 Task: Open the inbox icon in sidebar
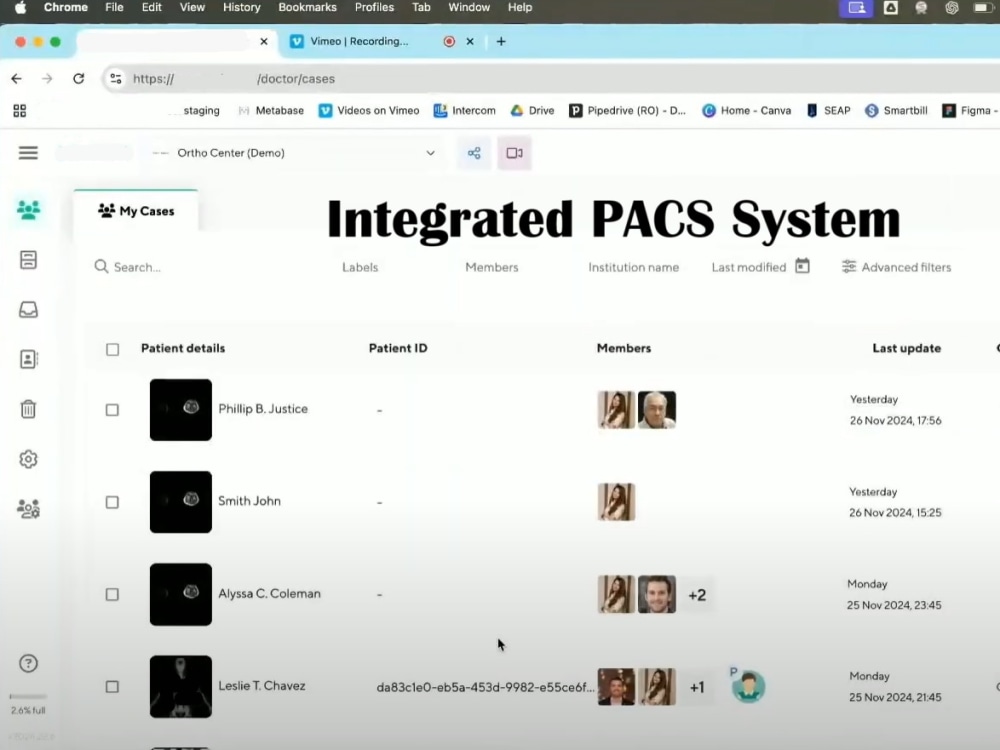click(28, 309)
